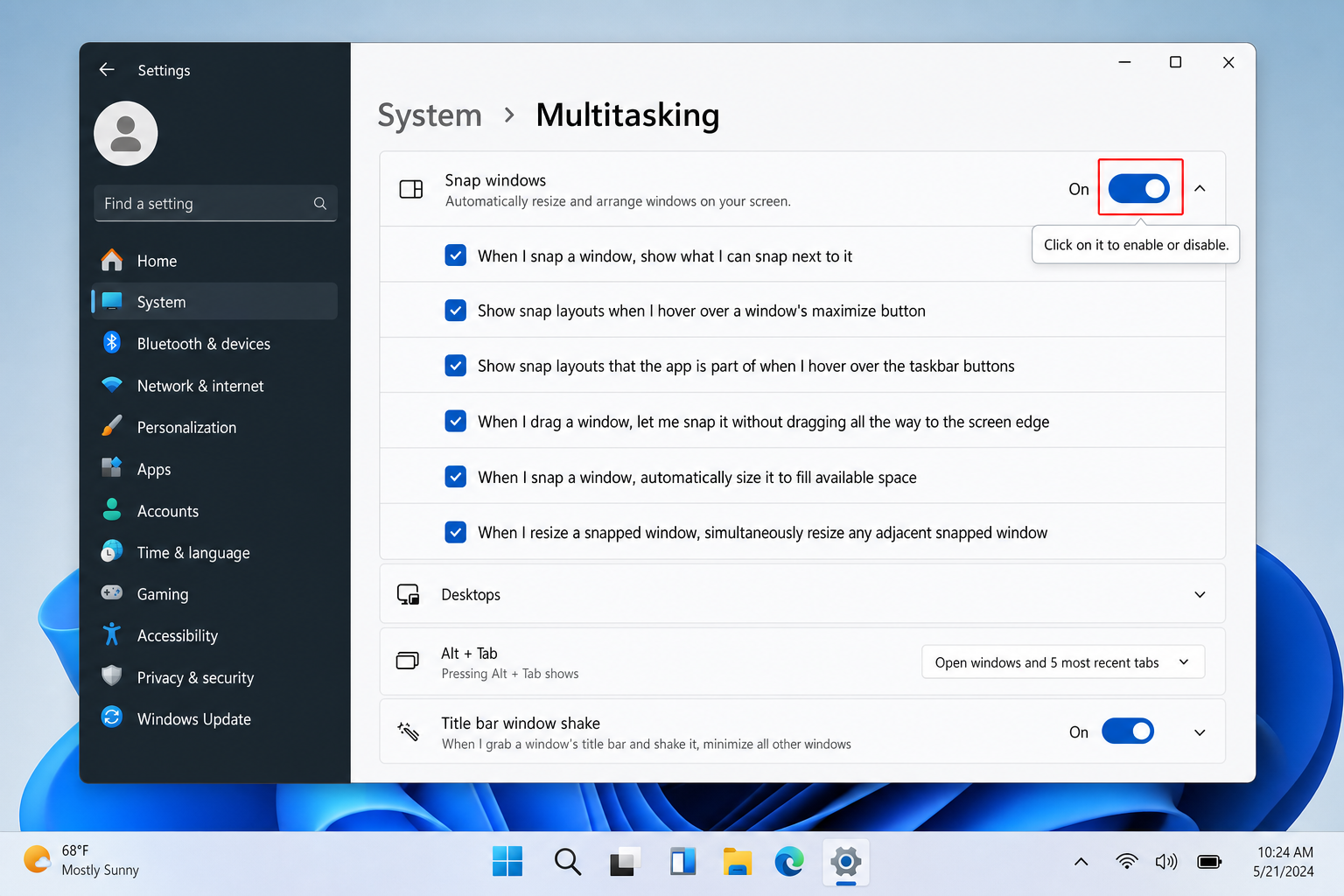
Task: Open taskbar Search magnifier
Action: 568,862
